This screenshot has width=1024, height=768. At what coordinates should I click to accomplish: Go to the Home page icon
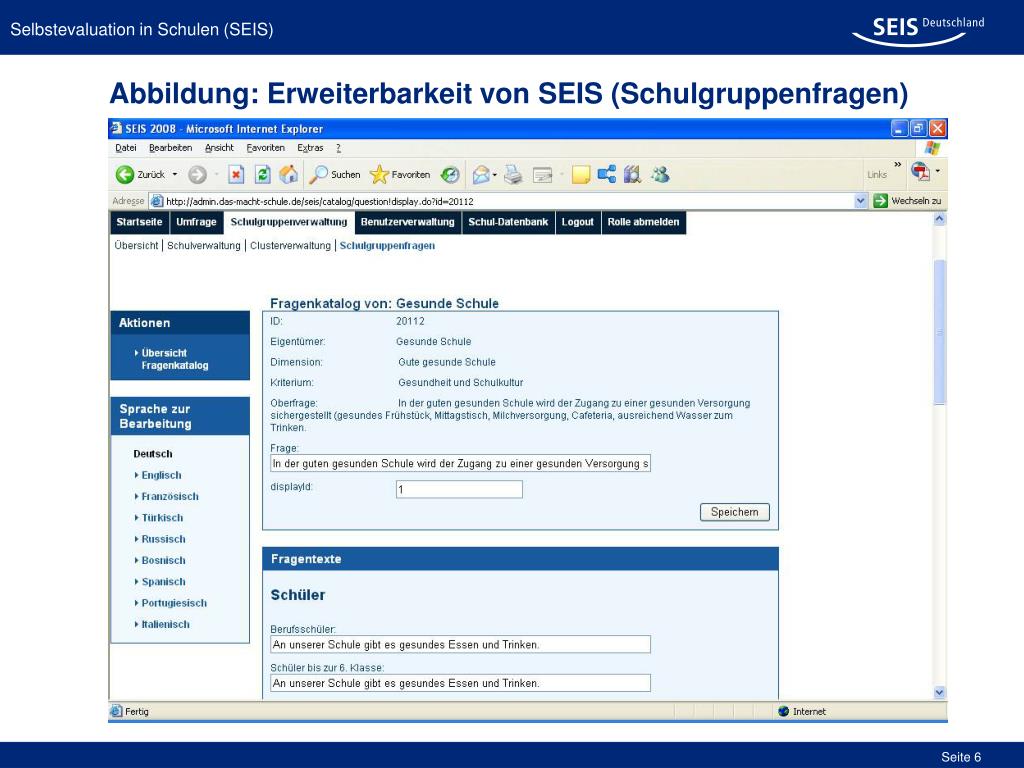[x=288, y=174]
